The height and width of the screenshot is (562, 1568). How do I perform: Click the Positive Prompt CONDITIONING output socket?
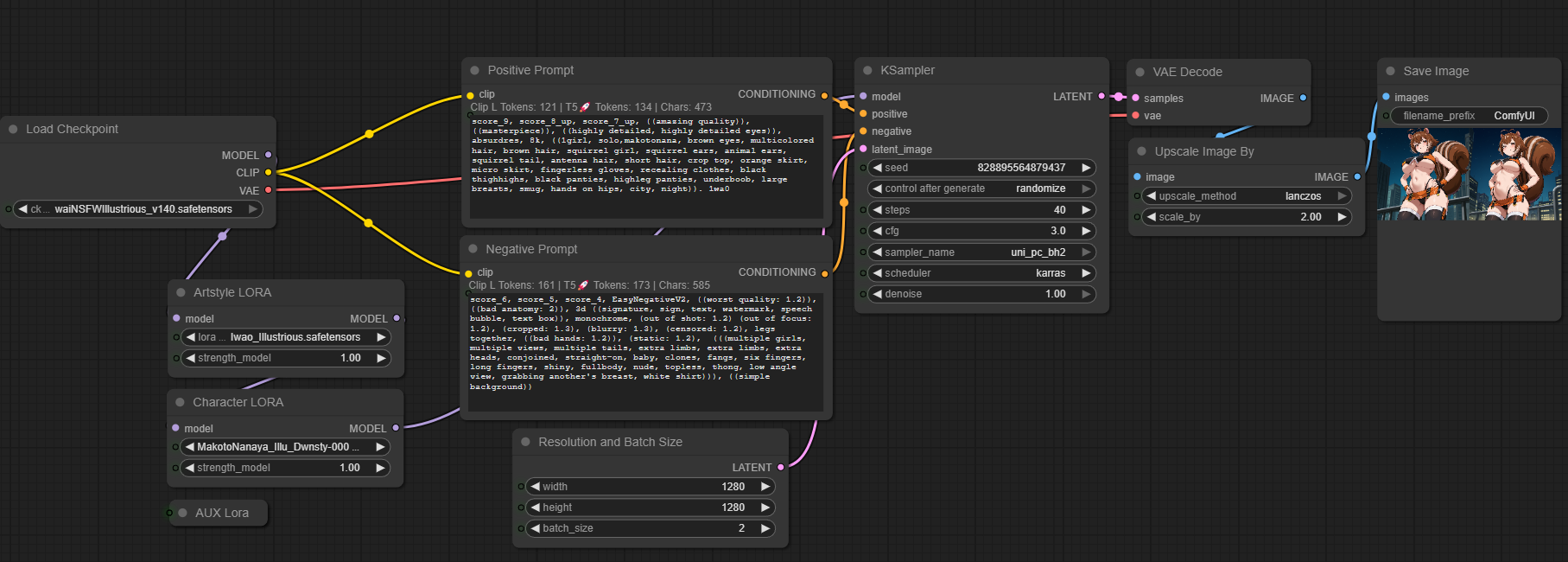[824, 95]
